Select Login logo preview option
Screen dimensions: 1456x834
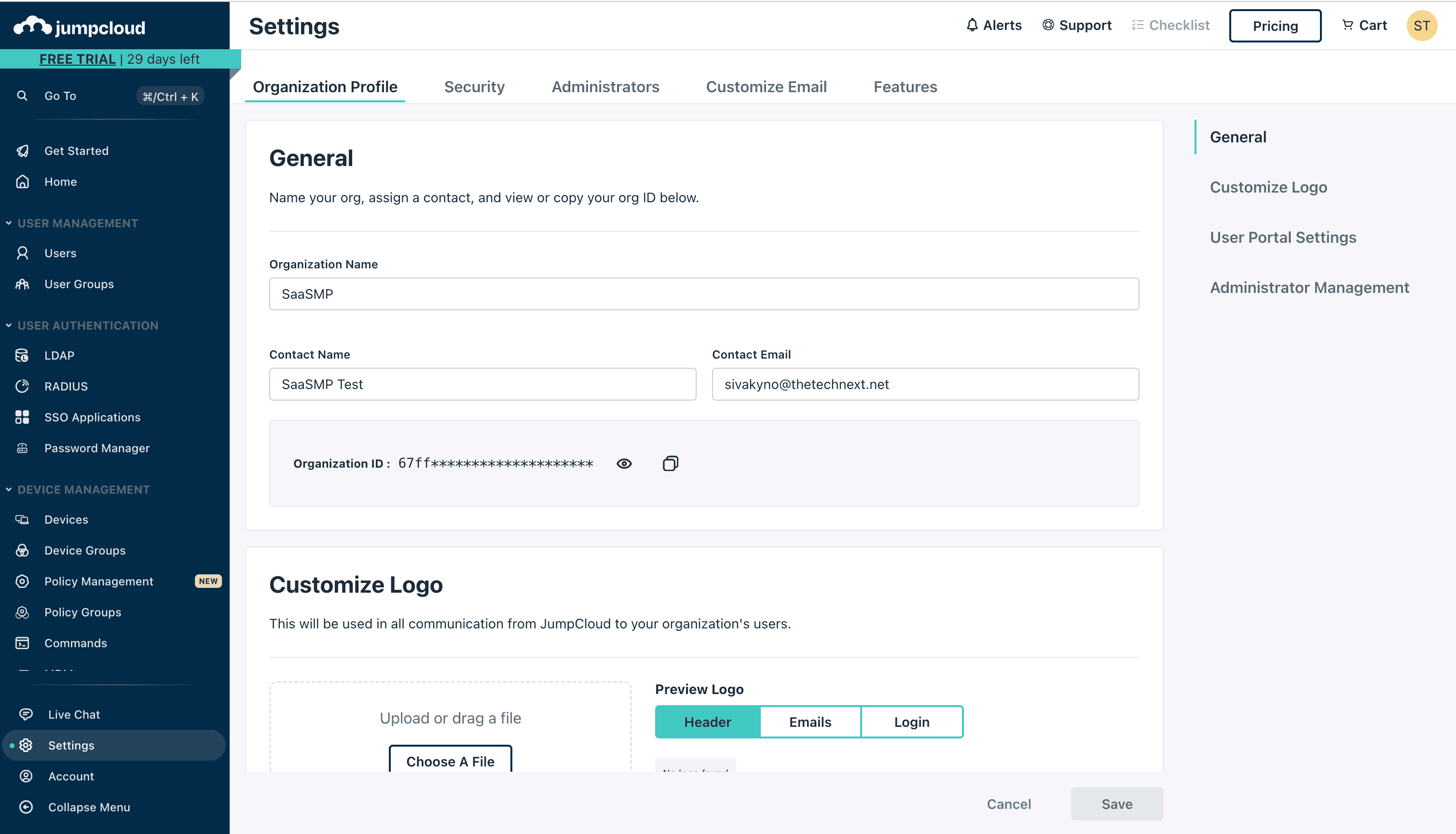(x=911, y=722)
